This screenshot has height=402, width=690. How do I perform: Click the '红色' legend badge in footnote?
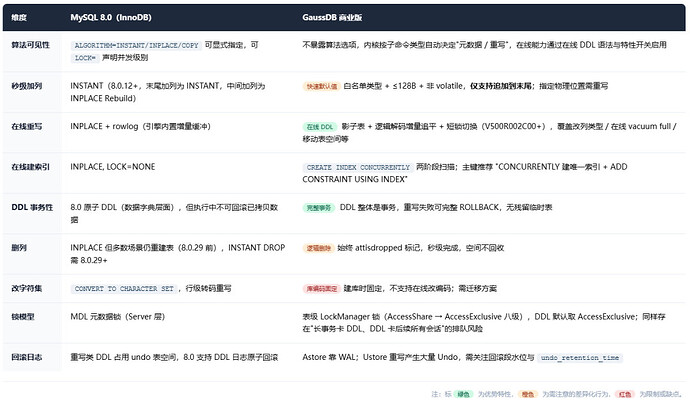tap(625, 394)
